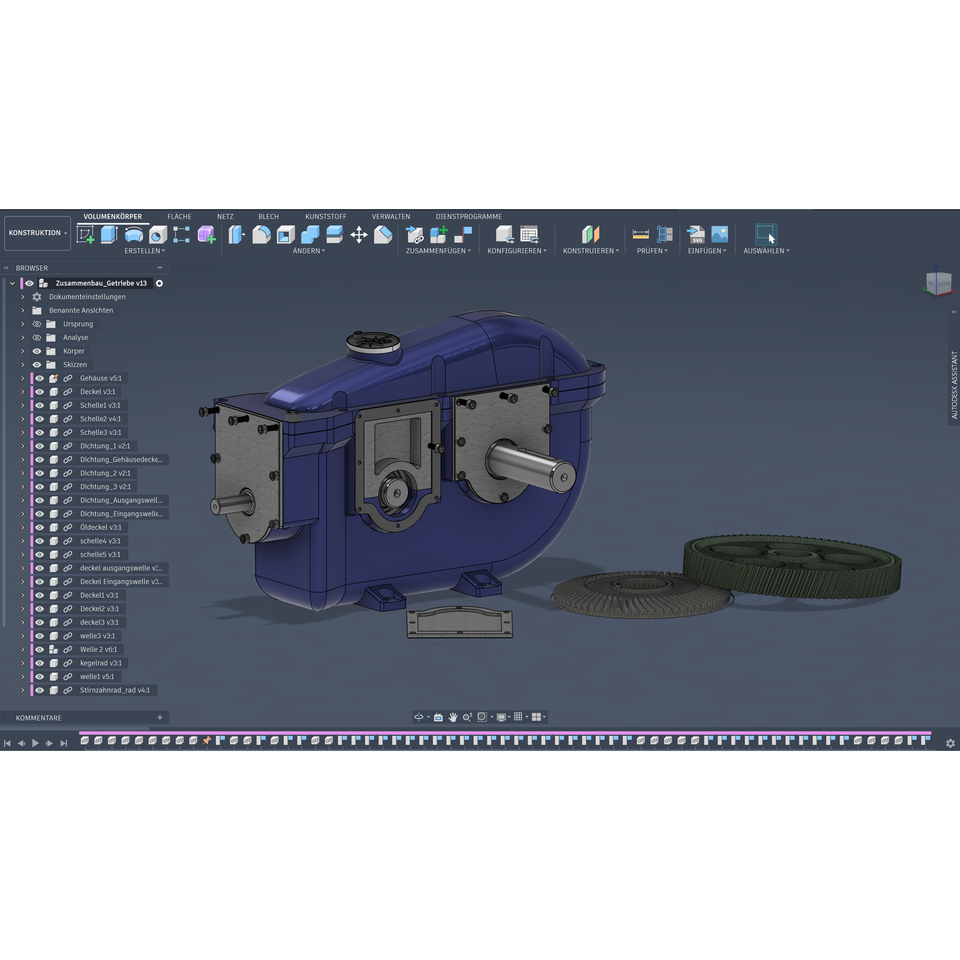Viewport: 960px width, 960px height.
Task: Select the Hole tool
Action: pyautogui.click(x=157, y=234)
